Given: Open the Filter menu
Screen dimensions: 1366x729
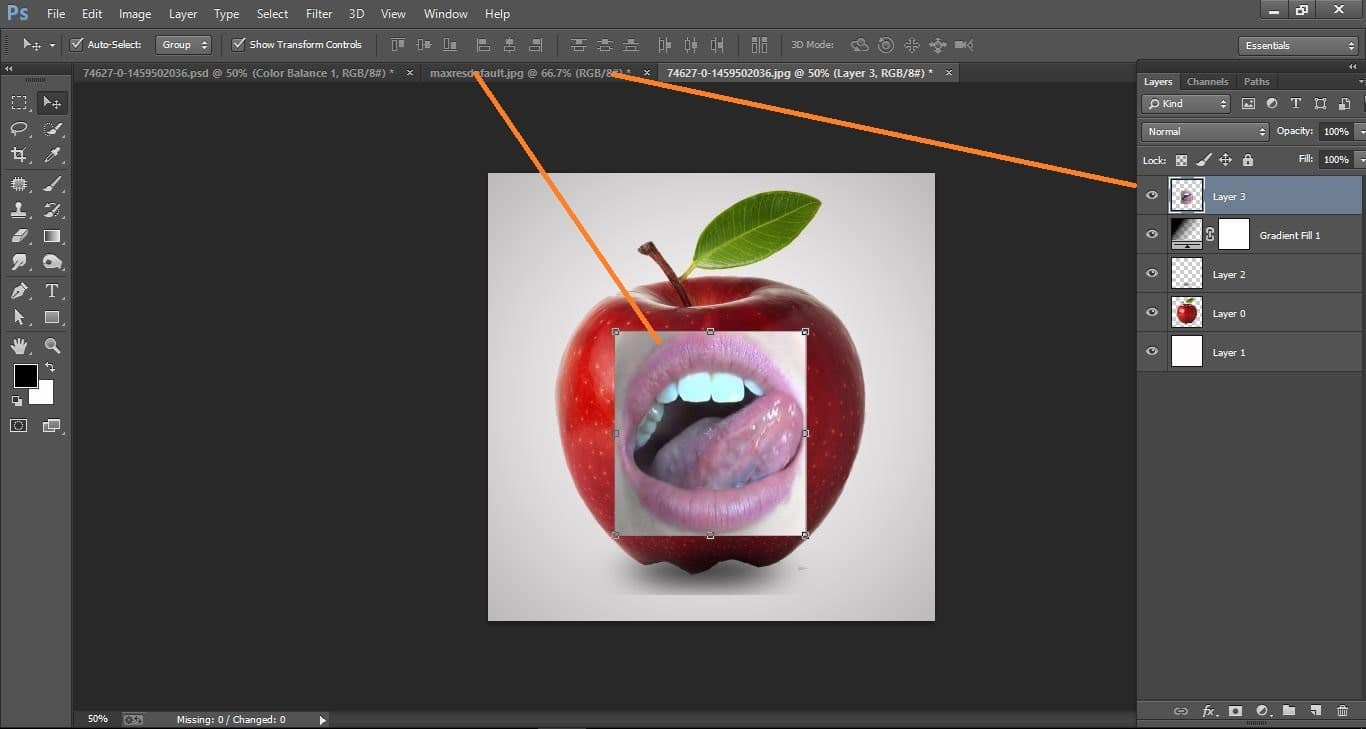Looking at the screenshot, I should tap(318, 13).
